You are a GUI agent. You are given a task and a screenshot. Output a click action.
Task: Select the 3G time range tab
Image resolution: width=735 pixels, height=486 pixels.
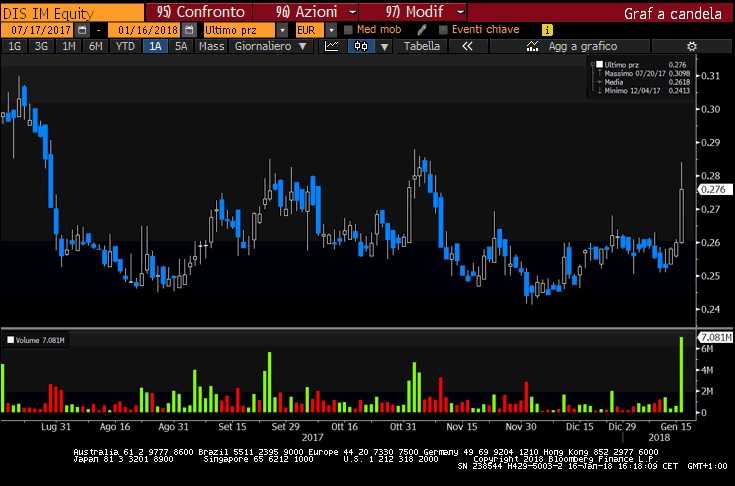tap(41, 46)
